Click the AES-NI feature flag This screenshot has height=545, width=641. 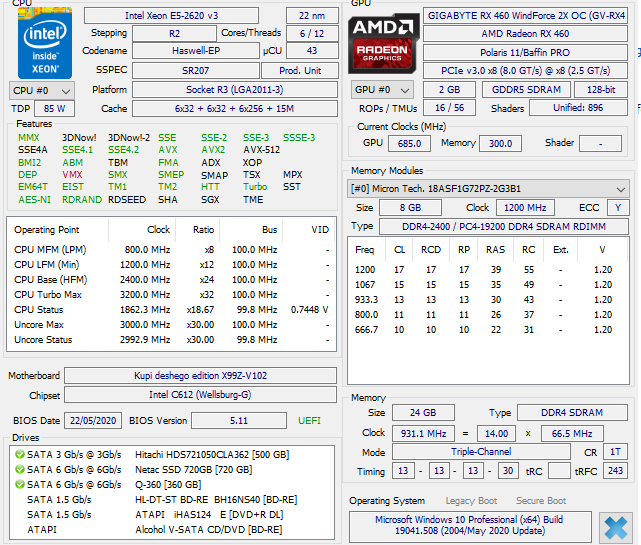point(34,200)
